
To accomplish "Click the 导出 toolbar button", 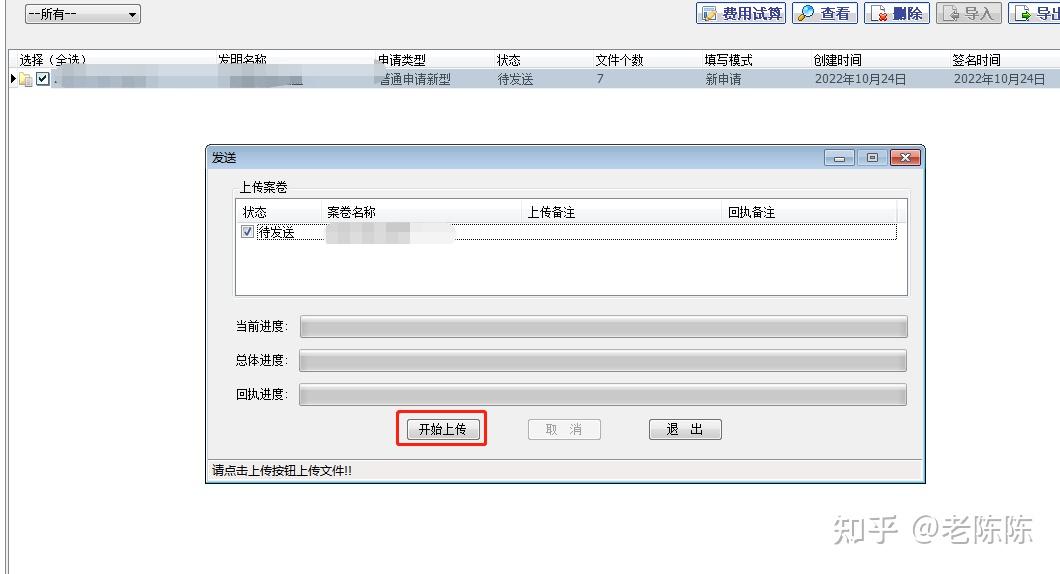I will (1034, 13).
